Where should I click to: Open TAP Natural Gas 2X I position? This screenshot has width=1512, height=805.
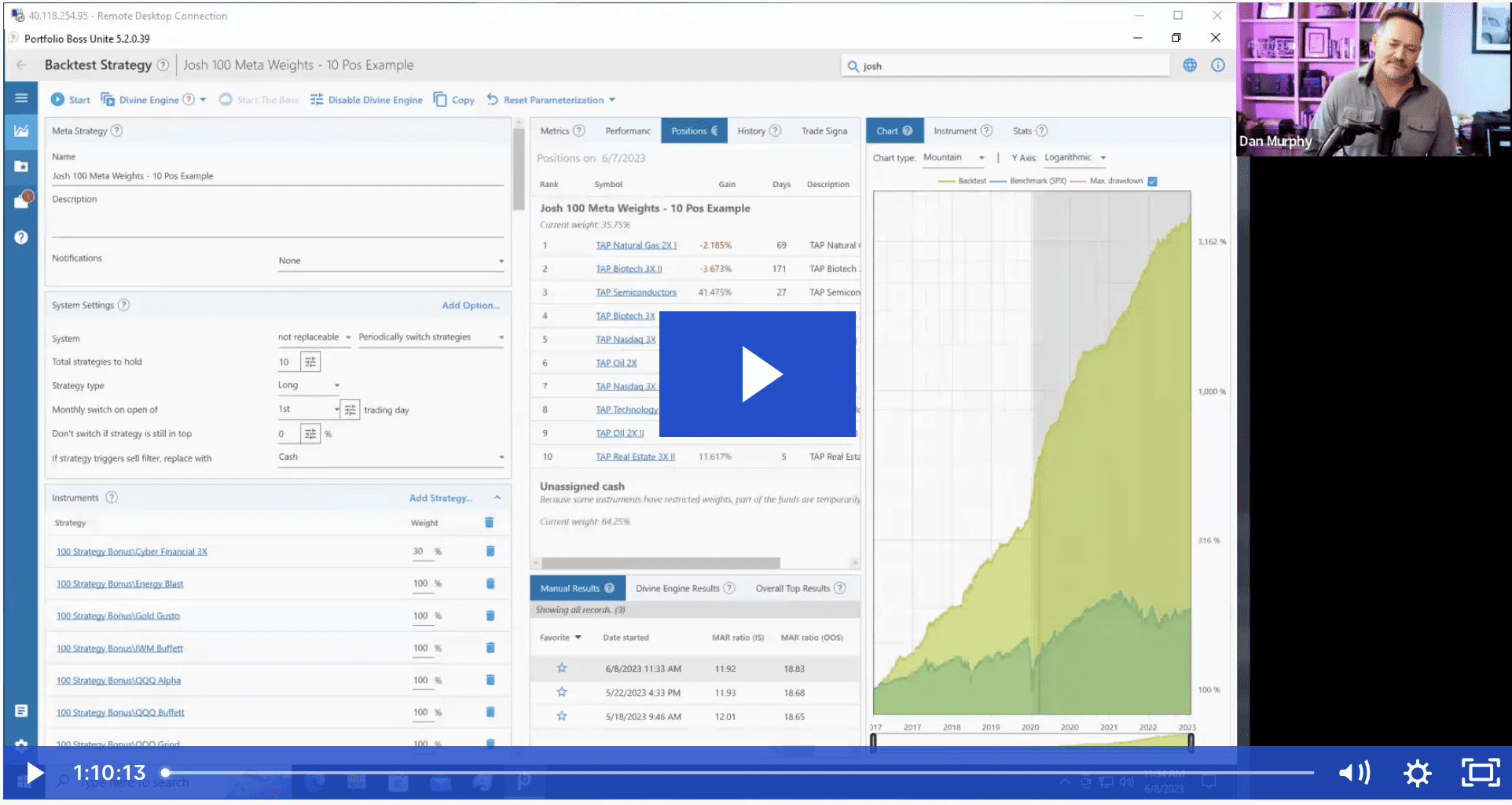pyautogui.click(x=636, y=245)
